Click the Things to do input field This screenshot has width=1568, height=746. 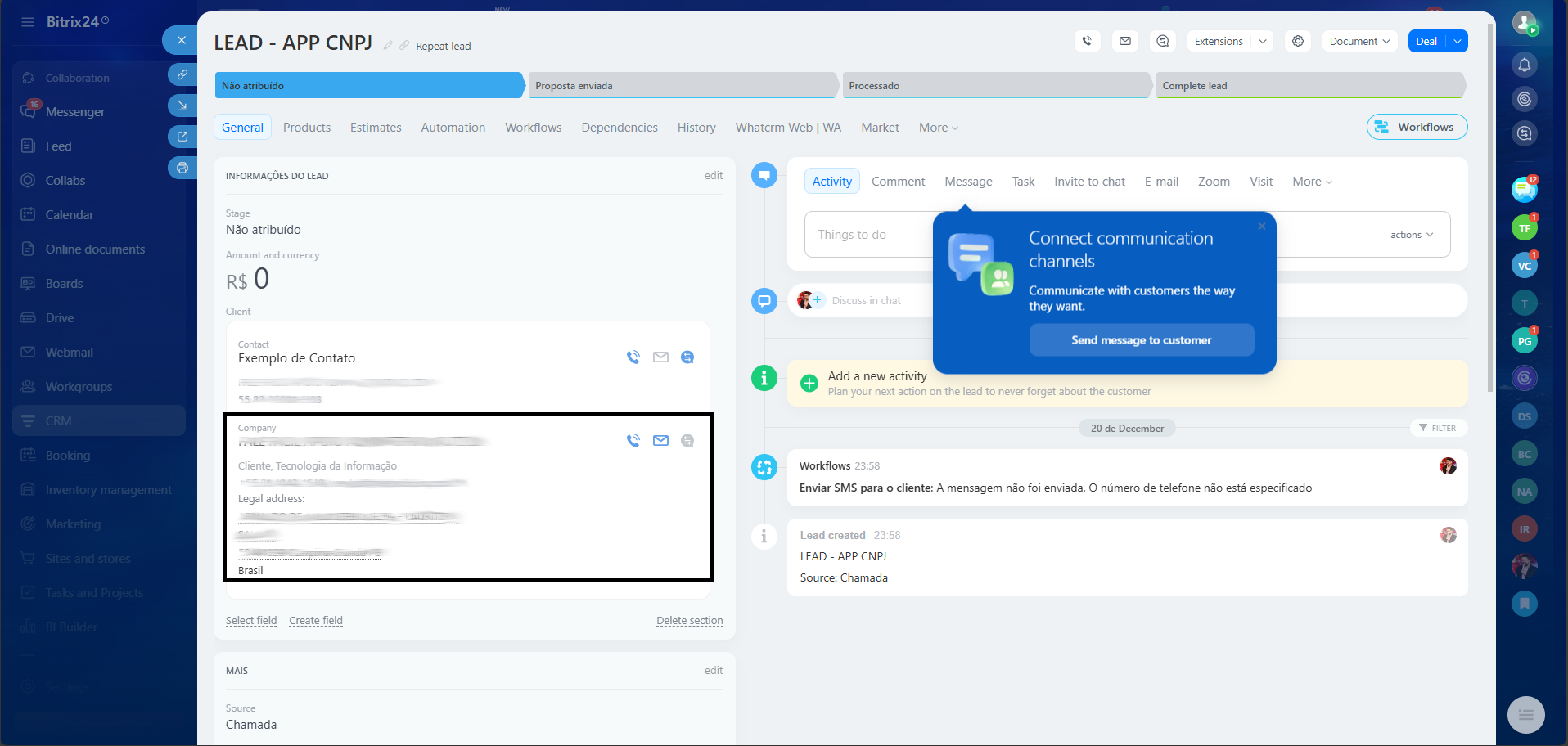click(867, 235)
